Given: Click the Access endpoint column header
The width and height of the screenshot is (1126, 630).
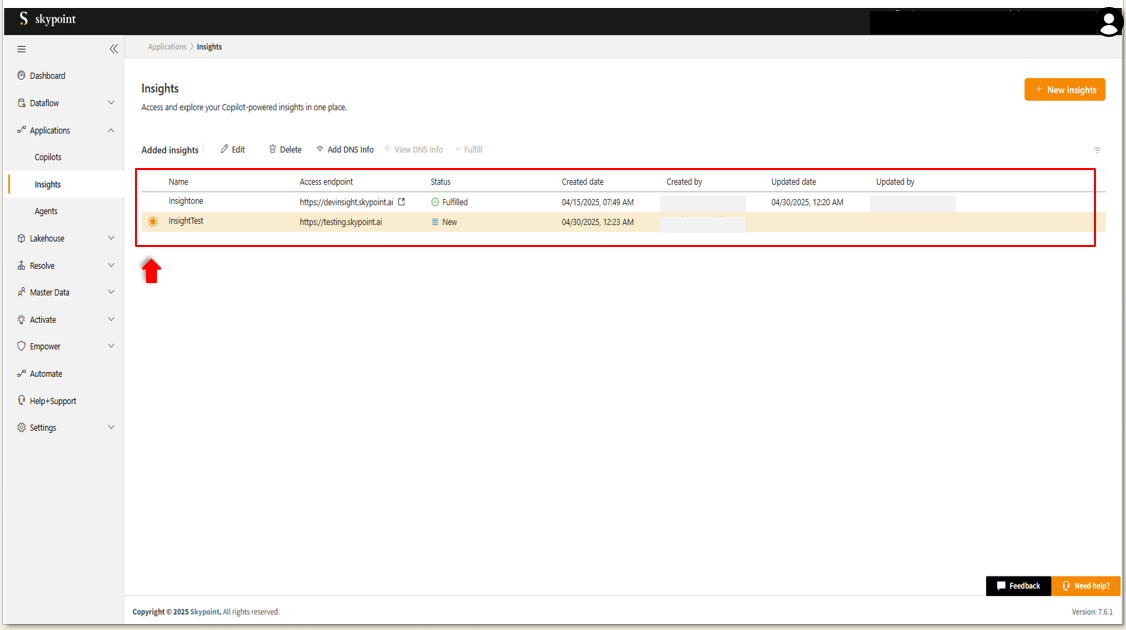Looking at the screenshot, I should click(326, 182).
